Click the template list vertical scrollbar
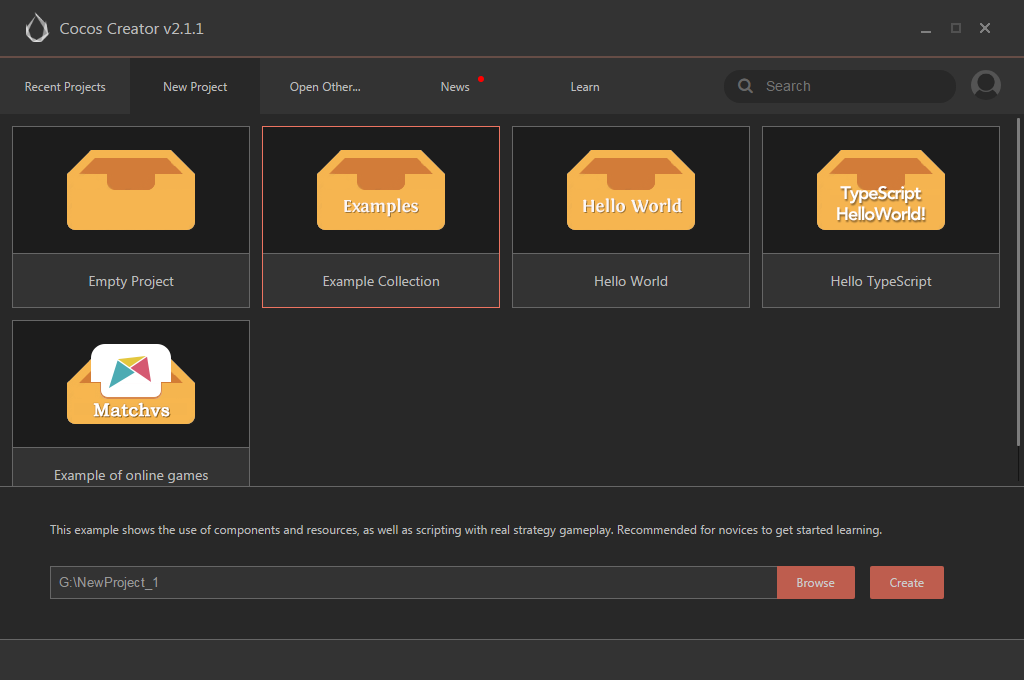This screenshot has width=1024, height=680. [1018, 282]
